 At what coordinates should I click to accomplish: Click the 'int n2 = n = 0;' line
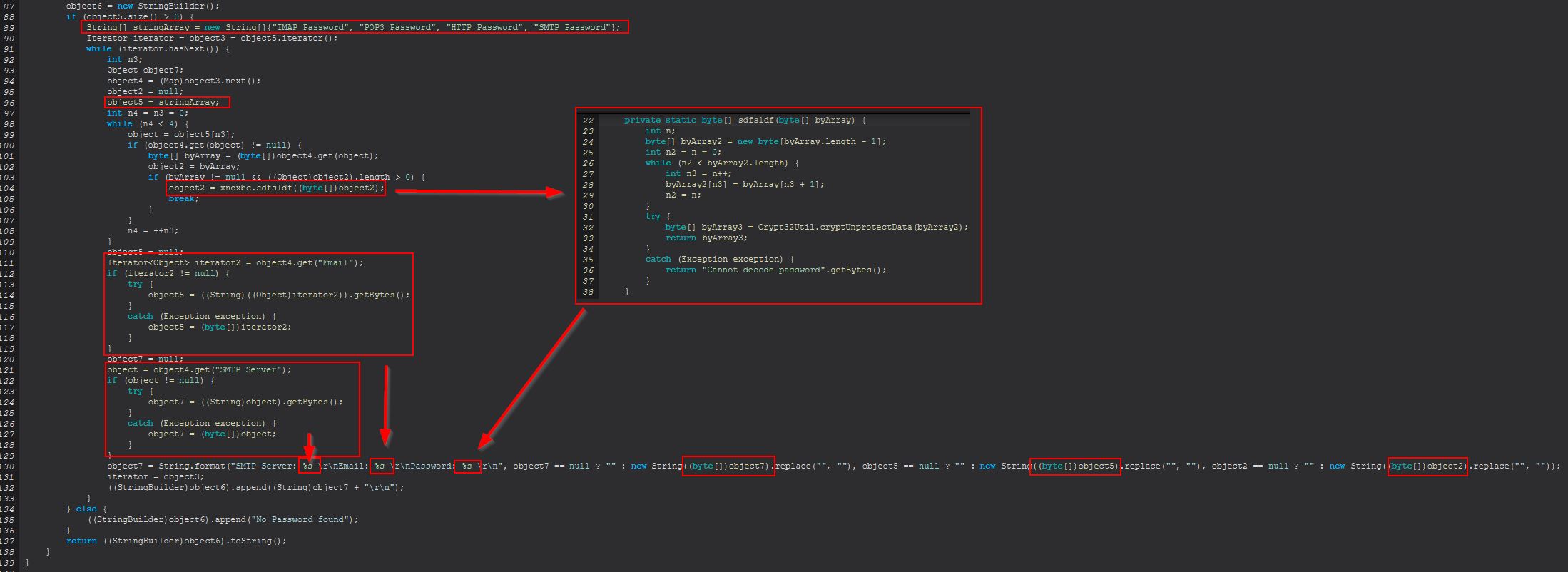[x=683, y=152]
